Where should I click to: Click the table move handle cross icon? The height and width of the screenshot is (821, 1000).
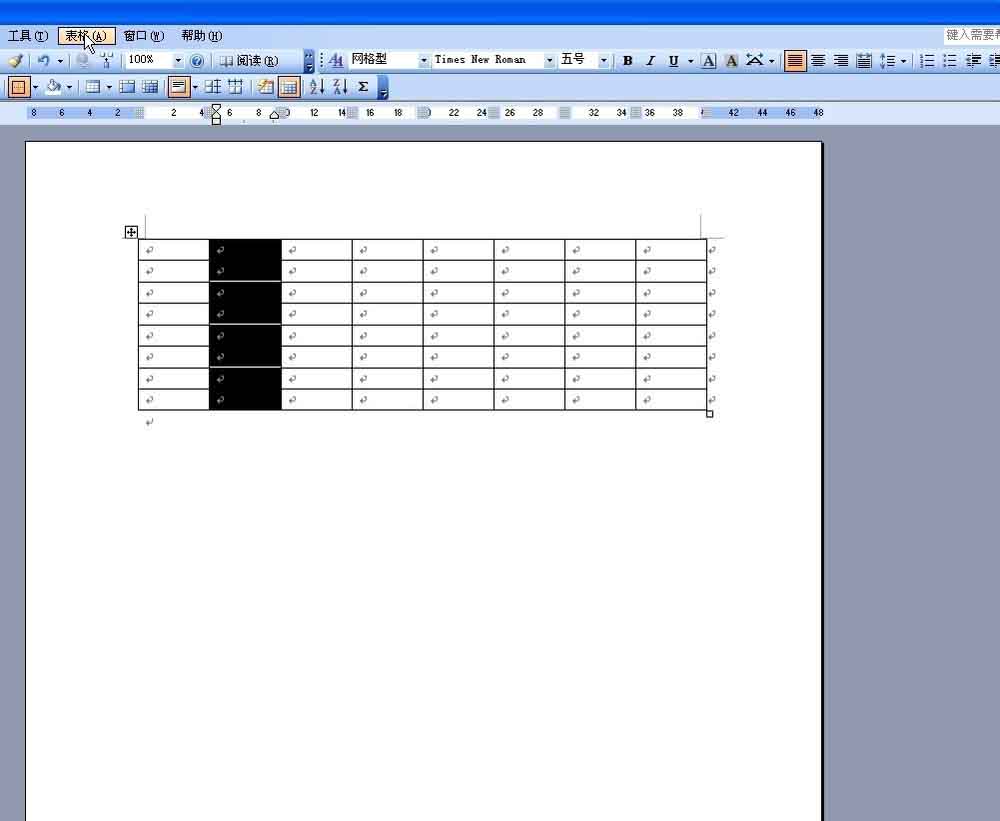tap(131, 232)
